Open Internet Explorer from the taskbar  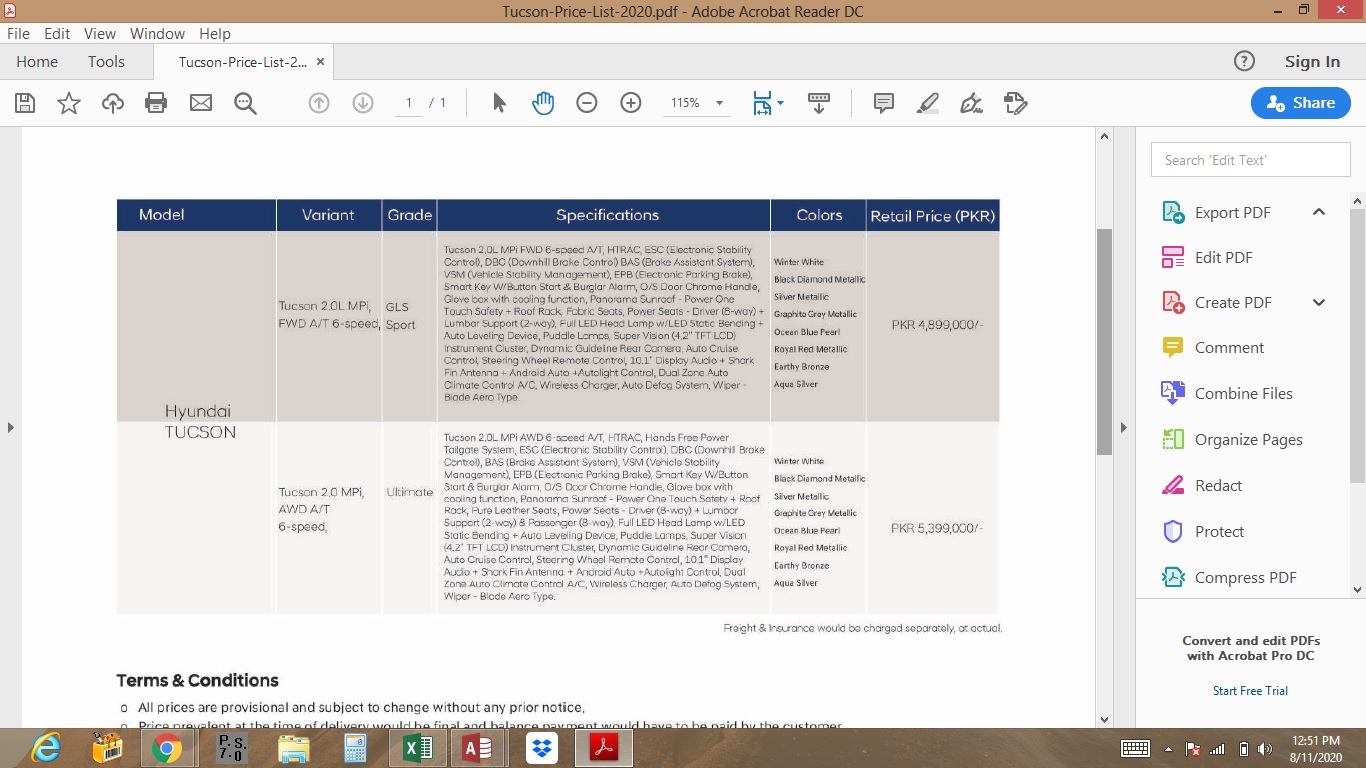(x=46, y=748)
